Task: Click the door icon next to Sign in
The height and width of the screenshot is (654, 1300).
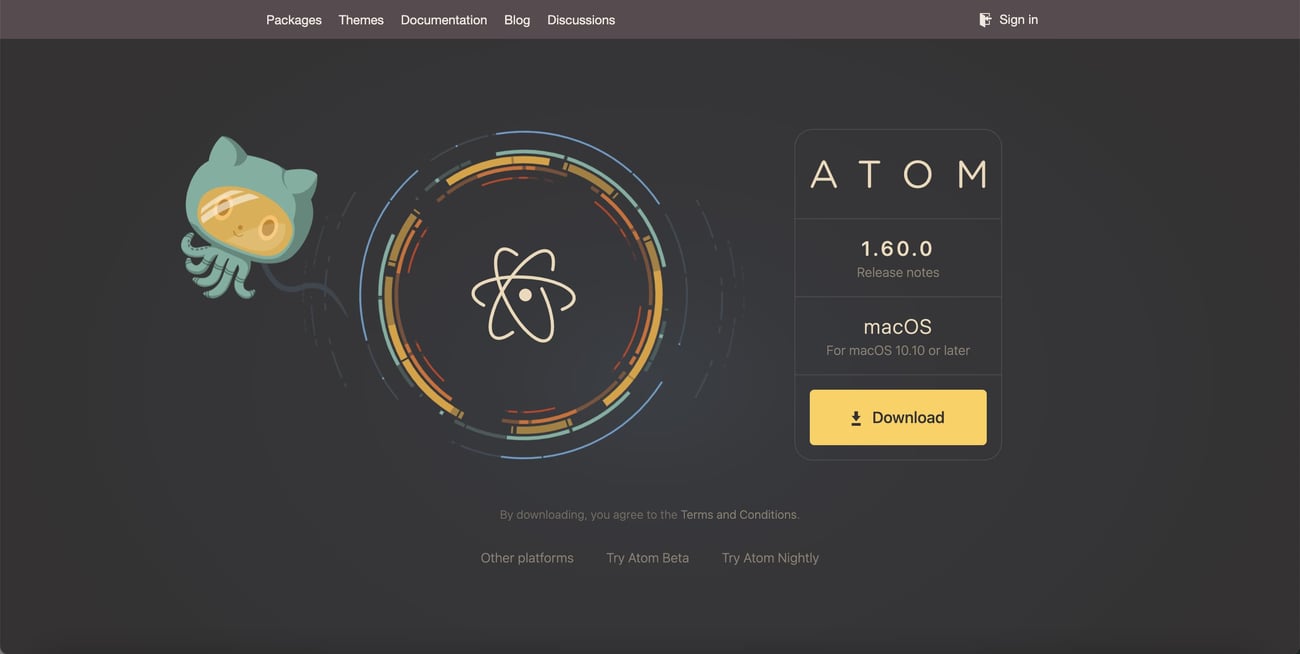Action: pyautogui.click(x=983, y=18)
